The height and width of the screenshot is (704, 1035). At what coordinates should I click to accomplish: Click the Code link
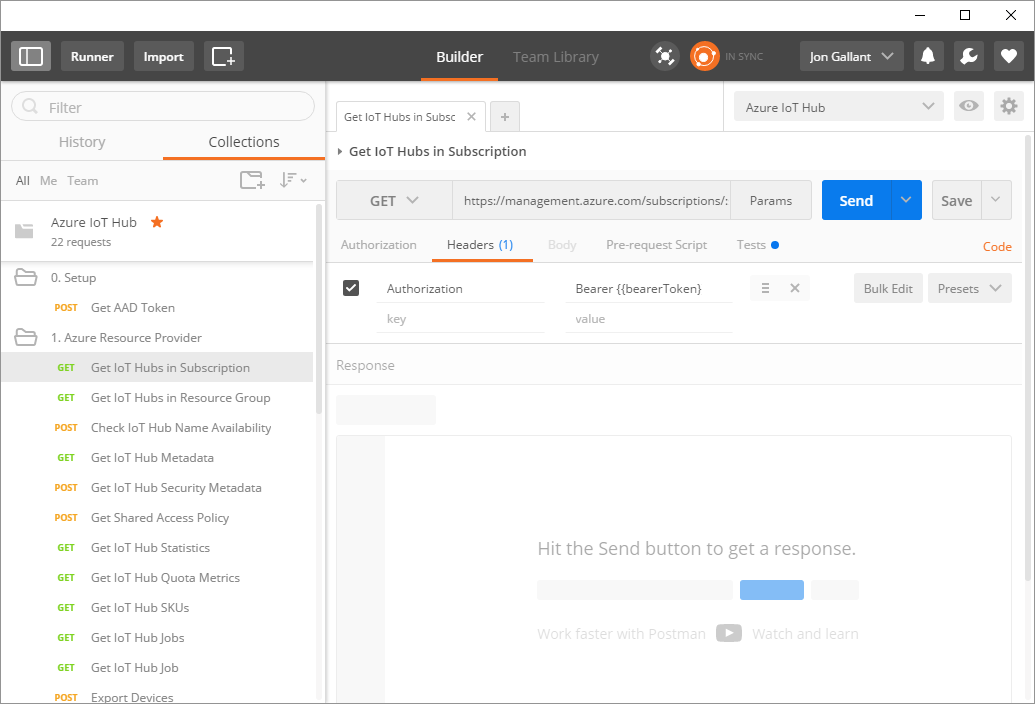(997, 246)
